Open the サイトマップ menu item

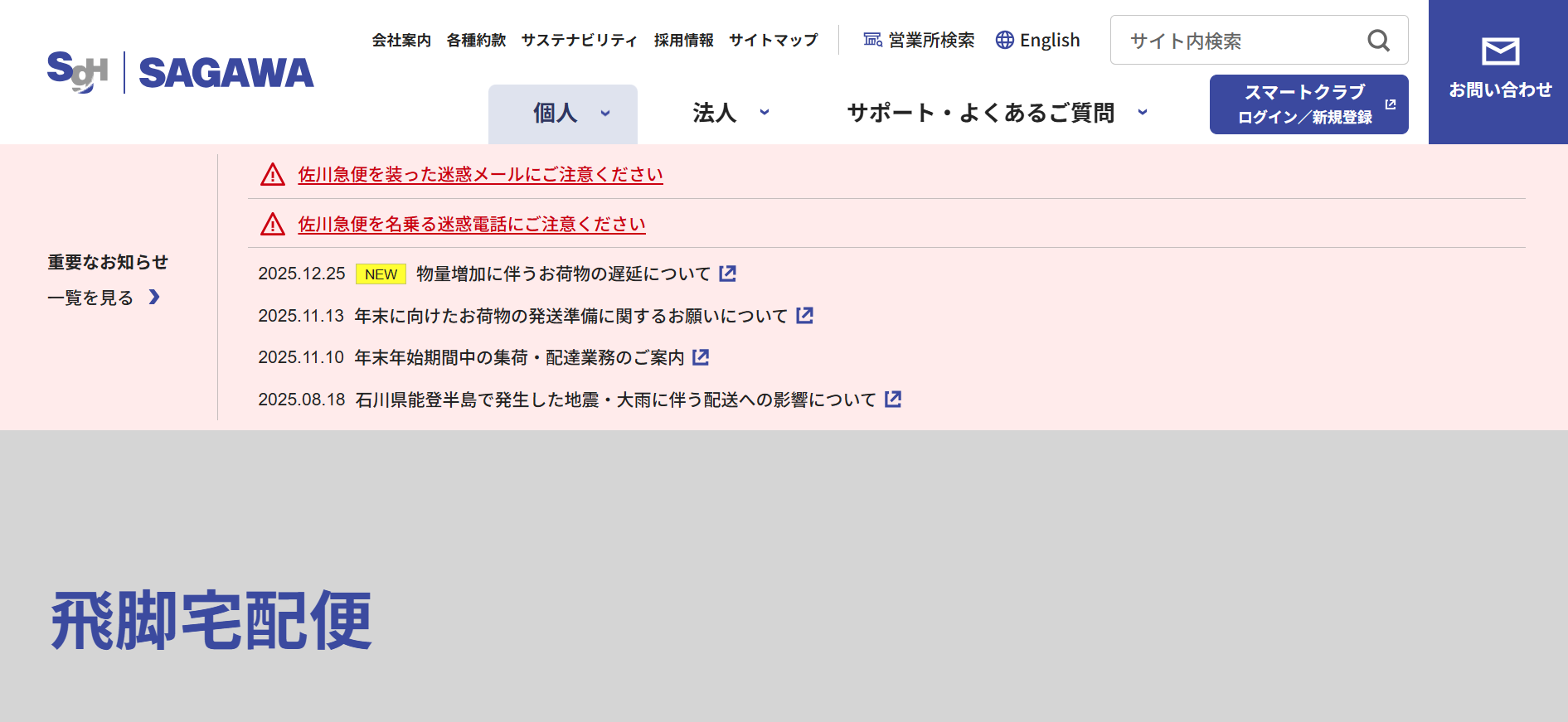coord(773,41)
